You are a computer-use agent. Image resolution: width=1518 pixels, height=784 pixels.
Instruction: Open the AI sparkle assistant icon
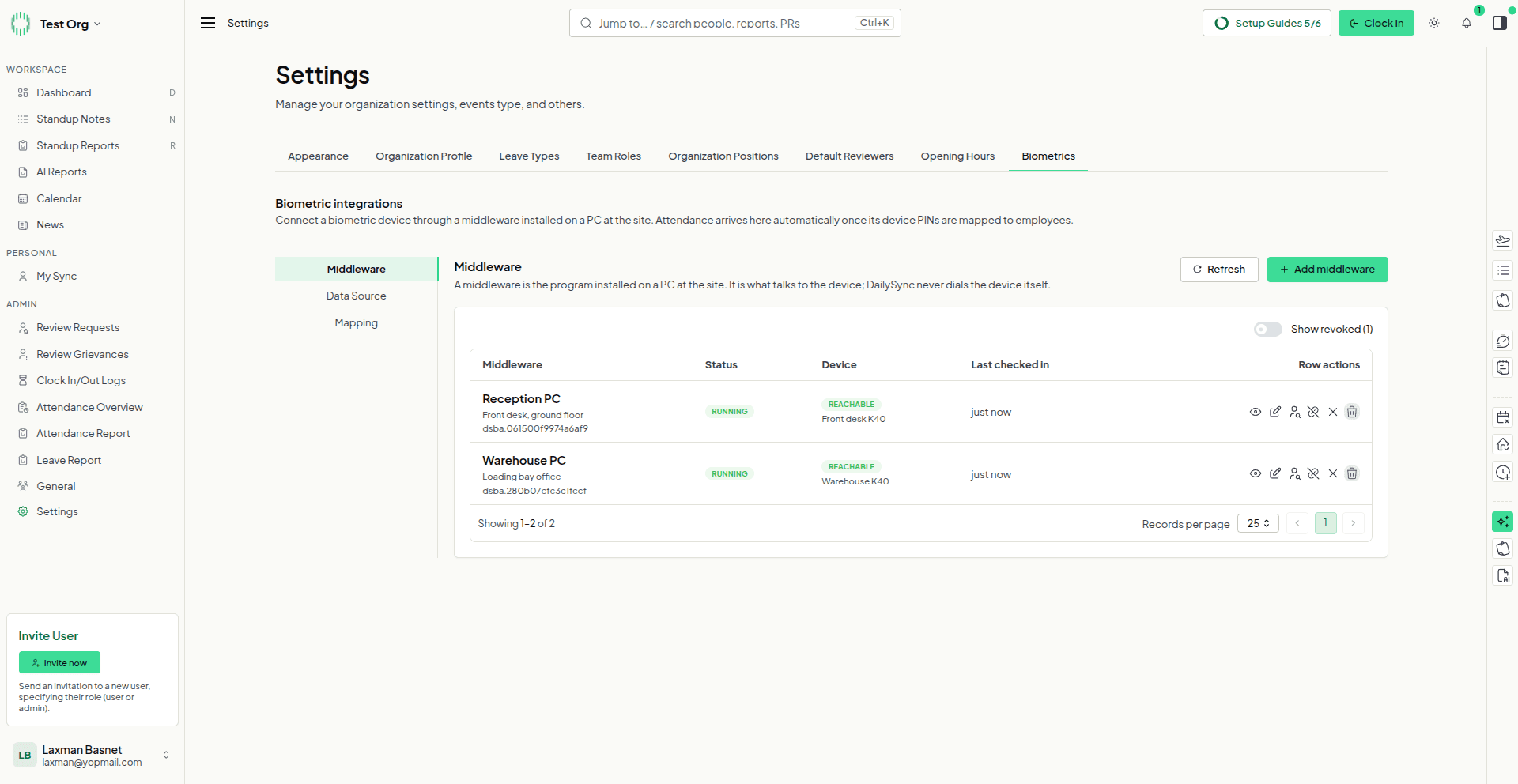coord(1502,522)
